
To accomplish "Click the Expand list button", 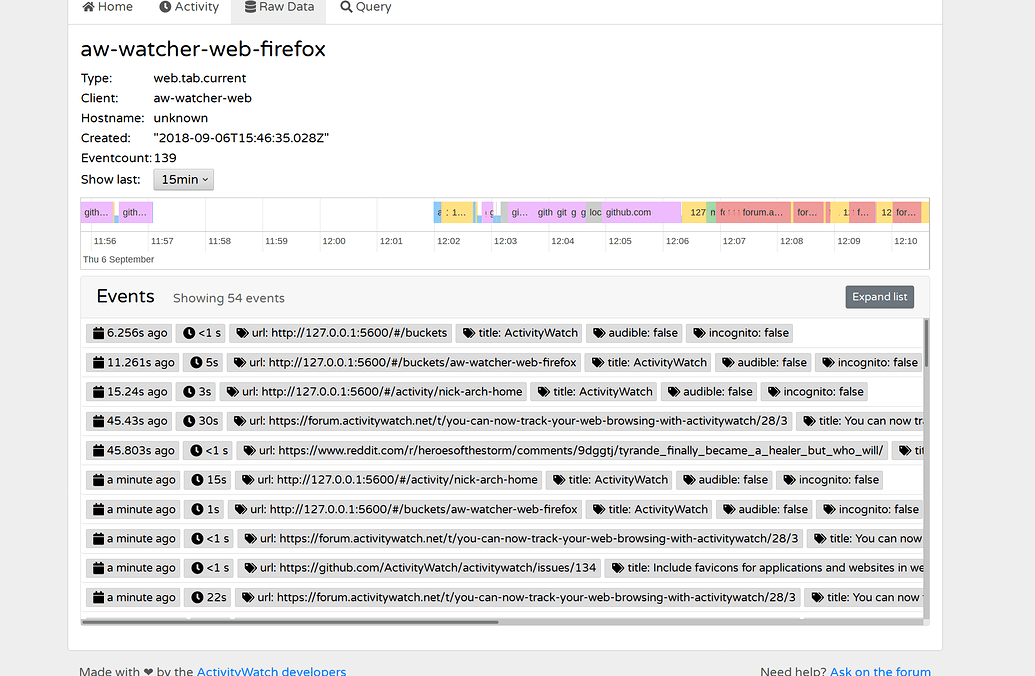I will coord(879,297).
